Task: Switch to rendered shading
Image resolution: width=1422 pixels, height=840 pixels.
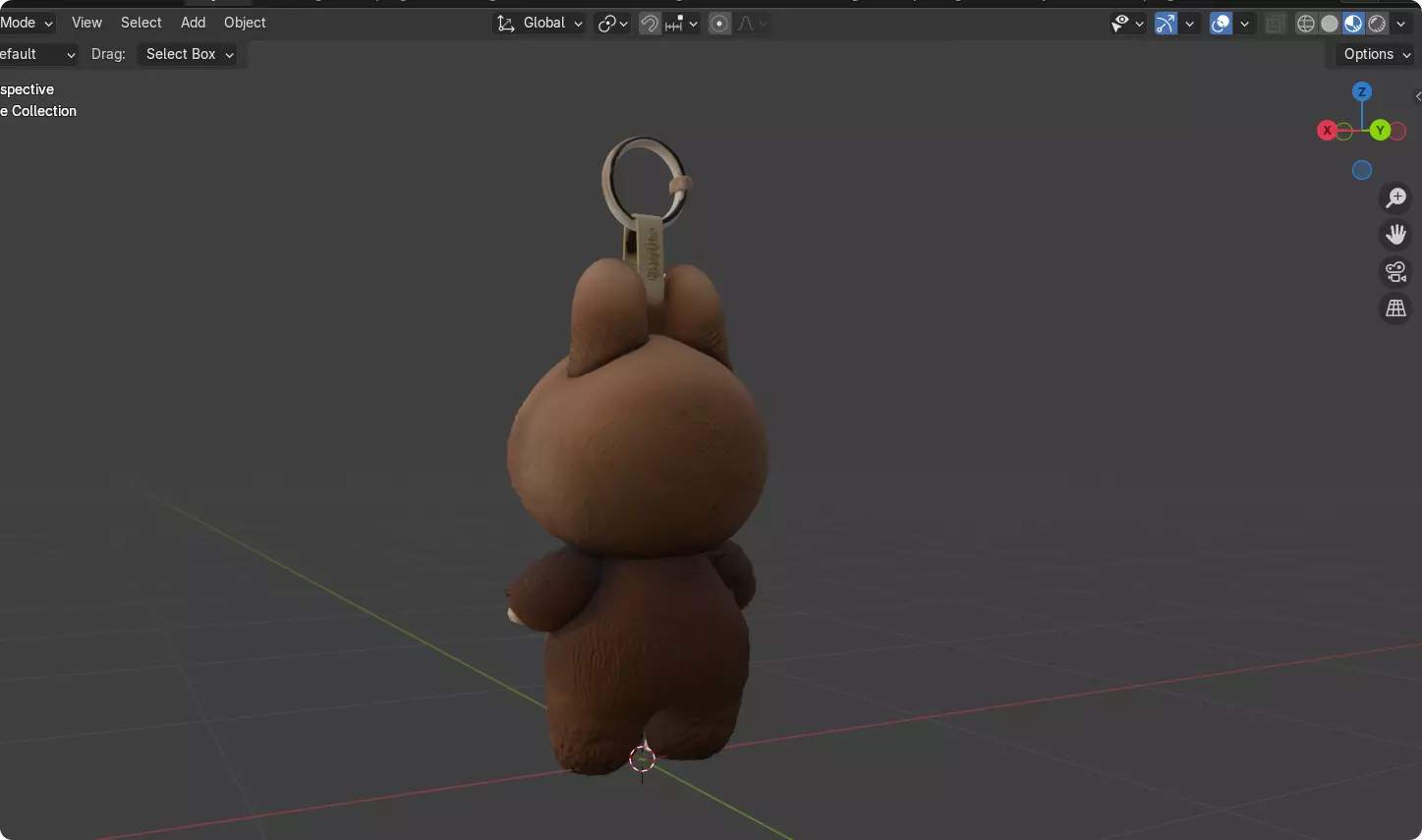Action: tap(1377, 23)
